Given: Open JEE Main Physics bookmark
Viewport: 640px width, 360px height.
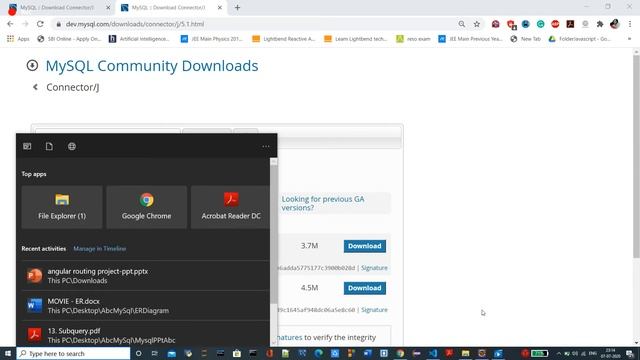Looking at the screenshot, I should 211,39.
